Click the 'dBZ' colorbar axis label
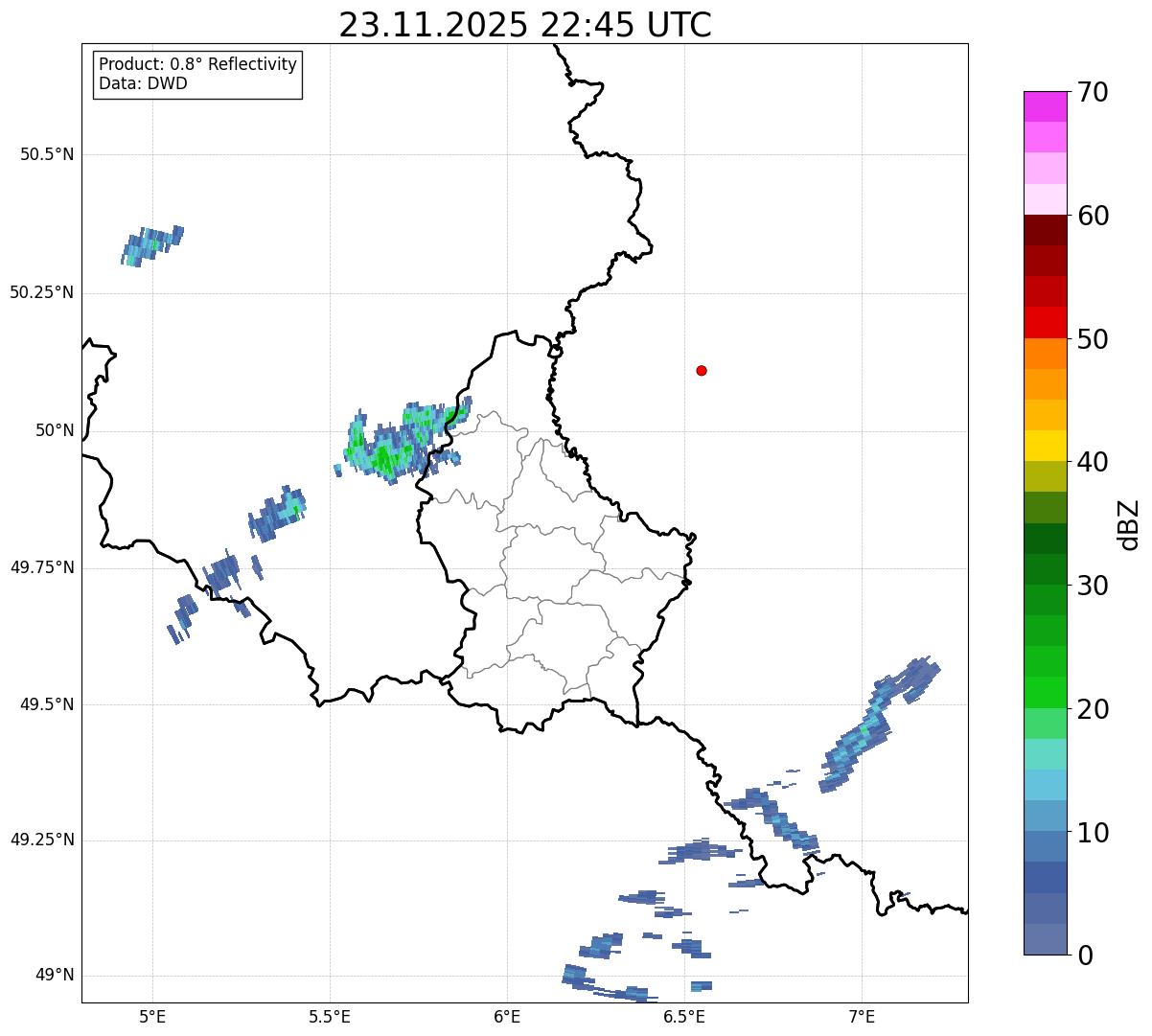Viewport: 1152px width, 1036px height. pos(1129,524)
